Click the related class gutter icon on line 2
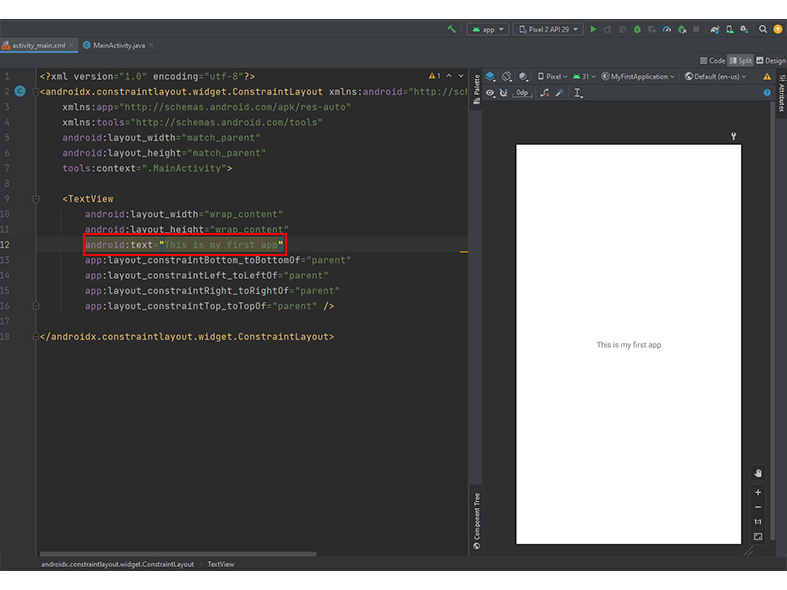 point(20,91)
